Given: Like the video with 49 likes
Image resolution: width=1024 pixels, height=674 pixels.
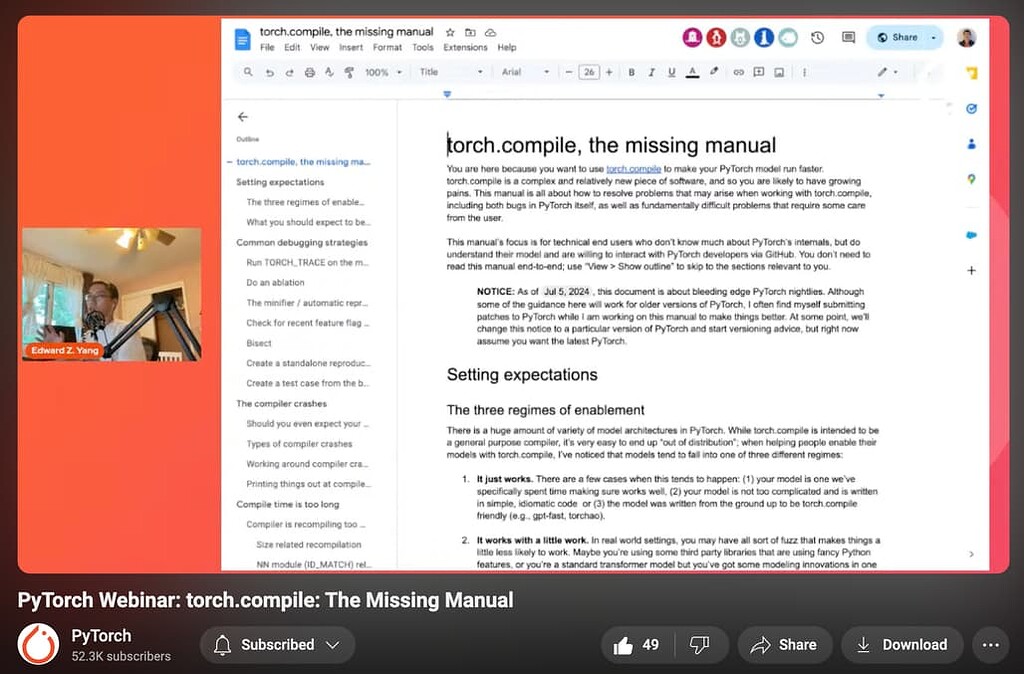Looking at the screenshot, I should [x=637, y=645].
